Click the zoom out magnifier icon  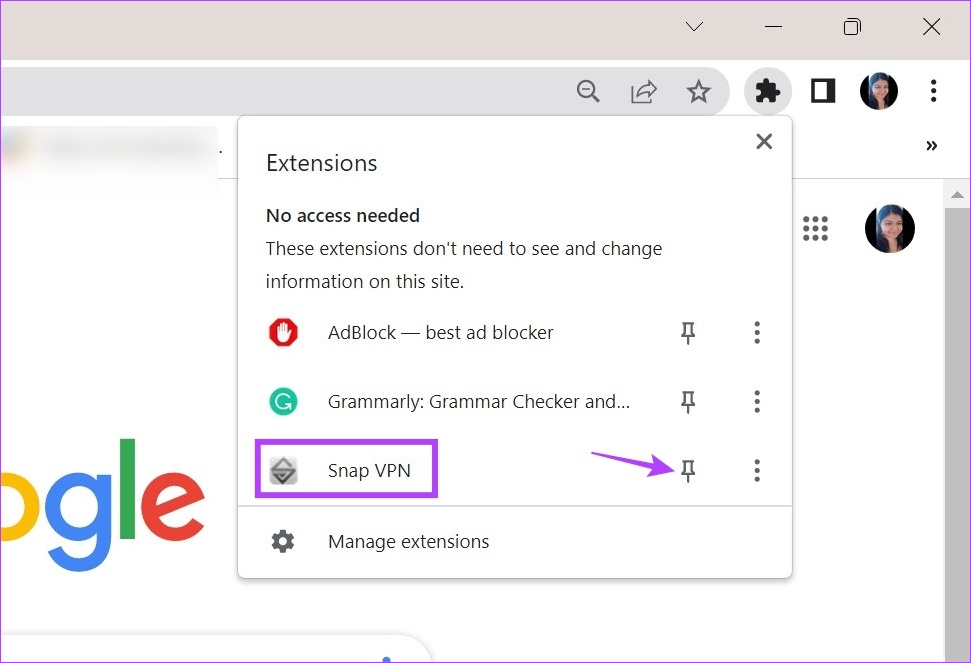[588, 91]
